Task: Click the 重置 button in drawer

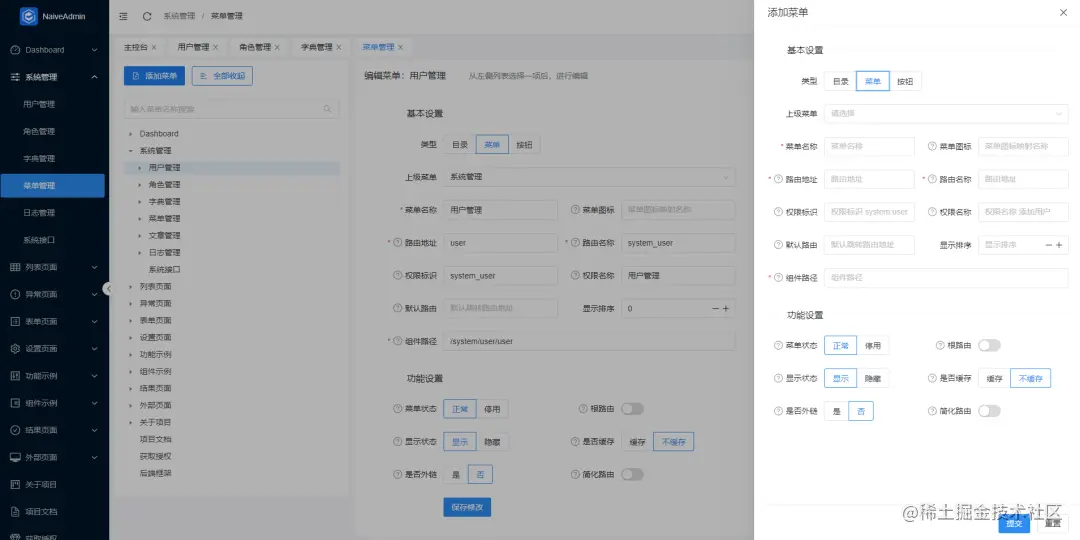Action: [x=1052, y=523]
